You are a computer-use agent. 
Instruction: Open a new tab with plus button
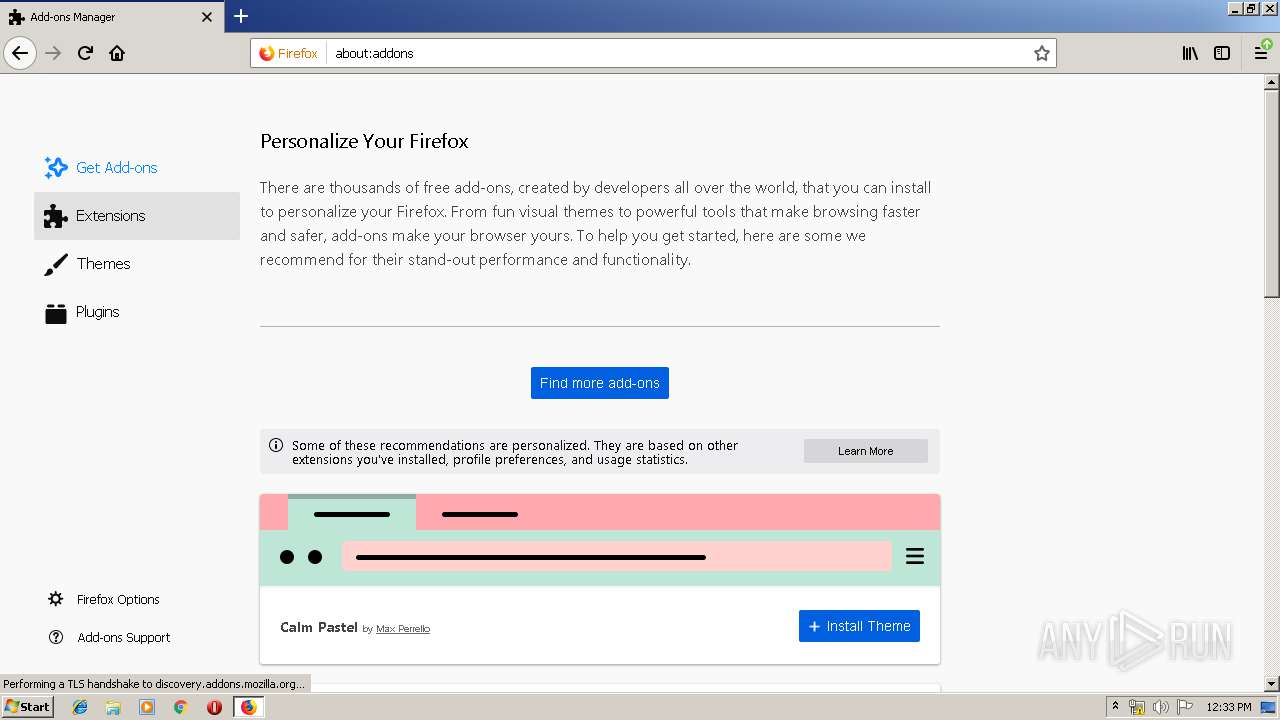241,16
